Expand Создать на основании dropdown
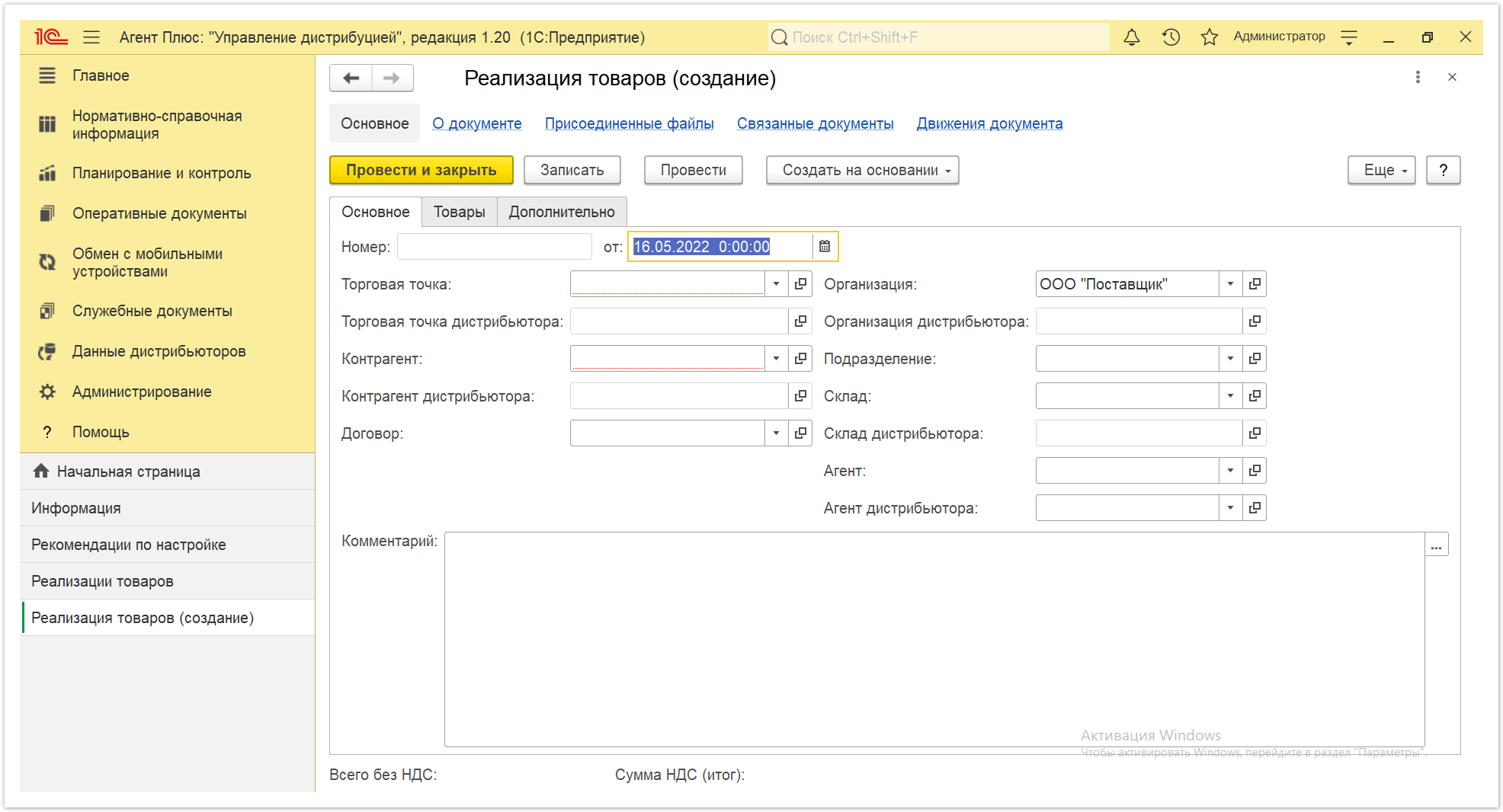 pos(862,170)
